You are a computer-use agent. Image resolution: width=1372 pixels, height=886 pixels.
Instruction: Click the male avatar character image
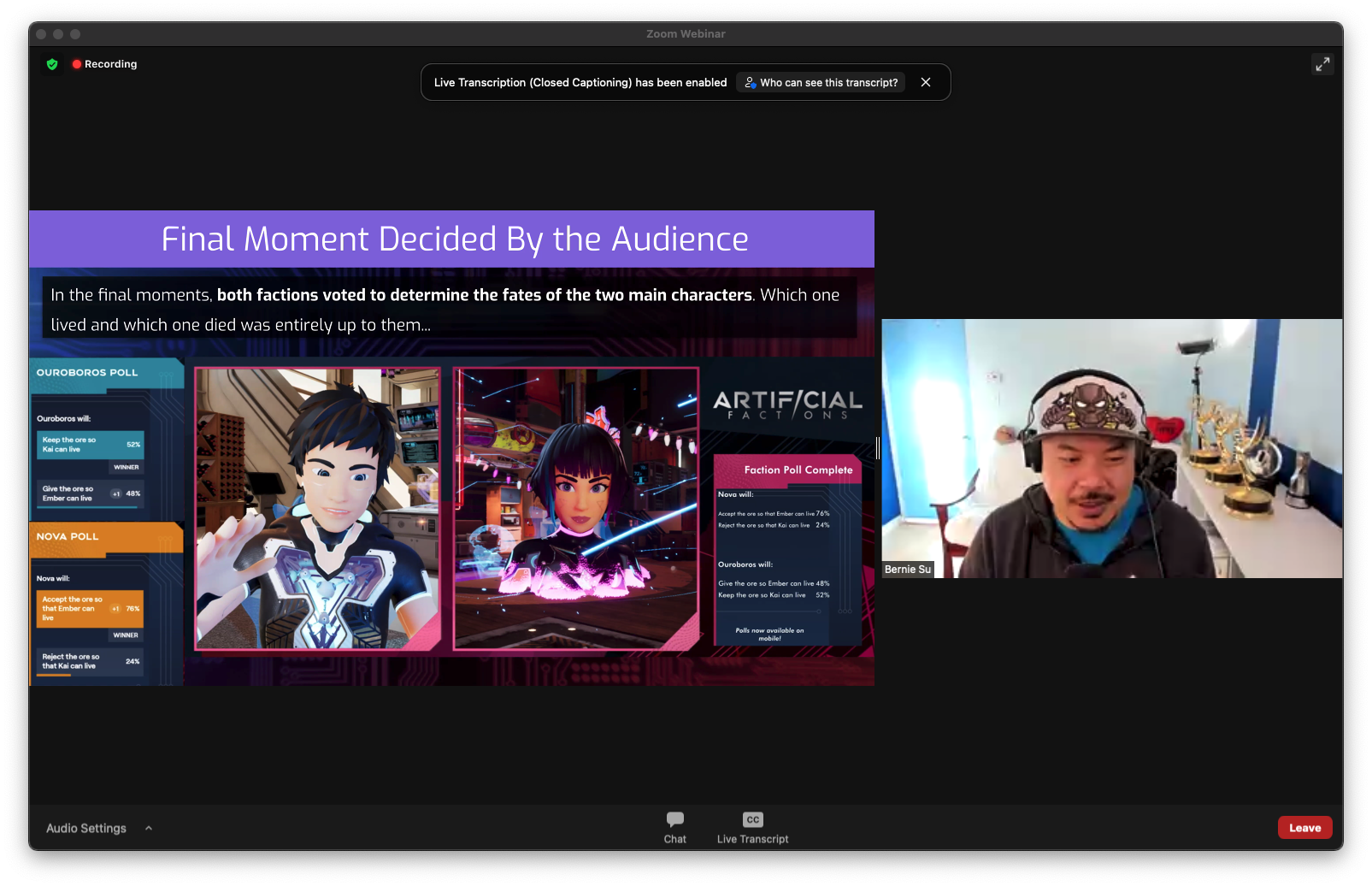pyautogui.click(x=317, y=509)
